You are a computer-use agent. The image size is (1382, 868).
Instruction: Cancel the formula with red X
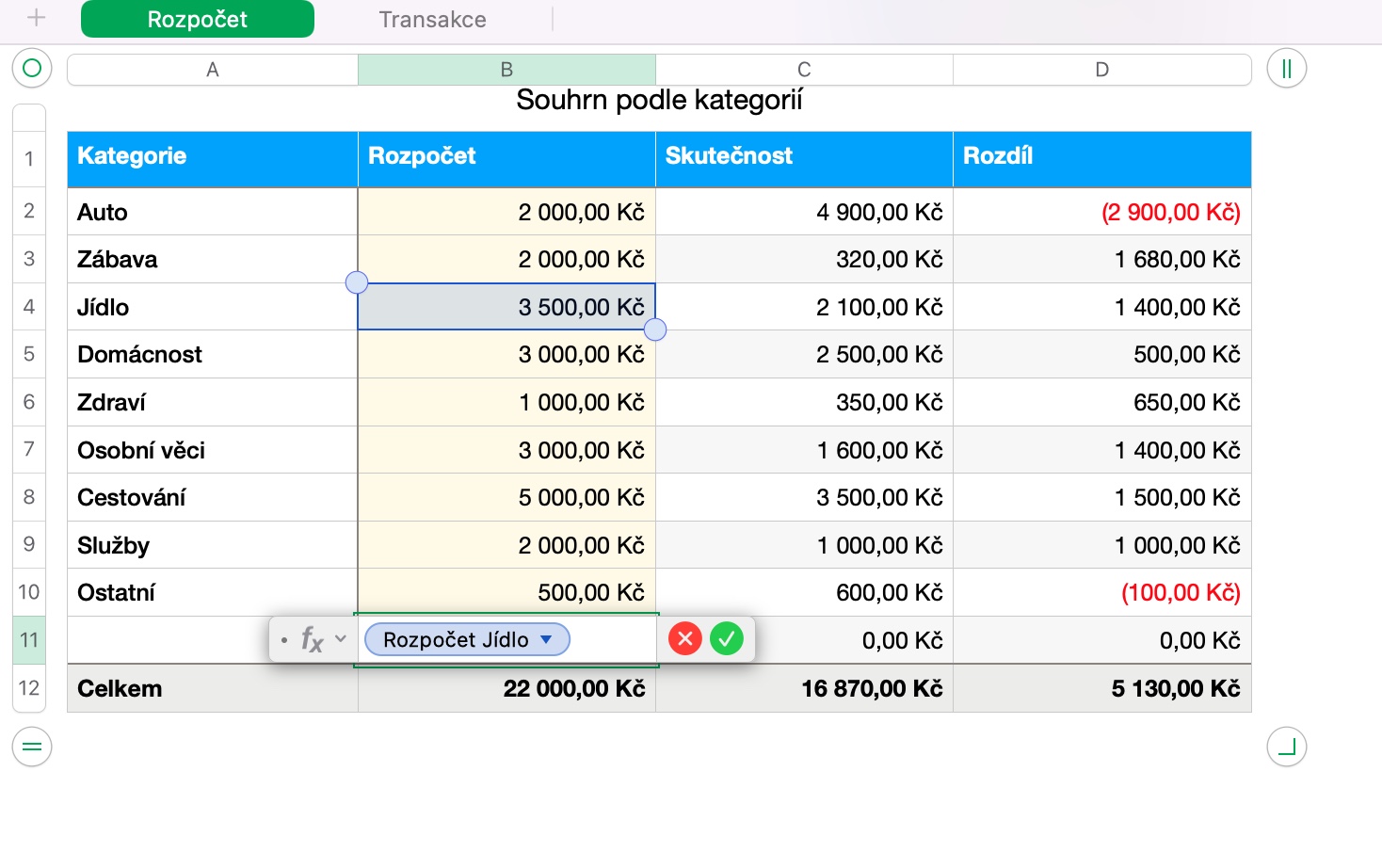coord(685,639)
